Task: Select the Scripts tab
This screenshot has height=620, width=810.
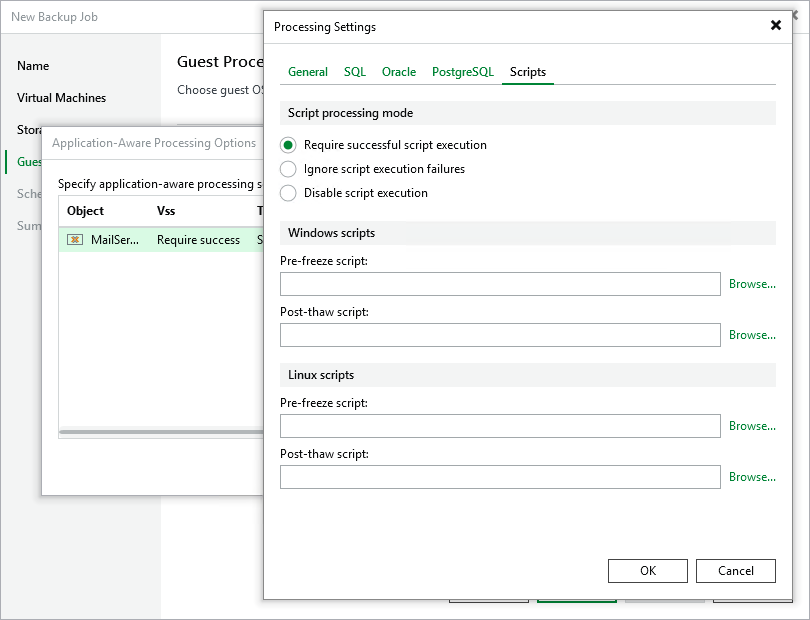Action: (x=528, y=72)
